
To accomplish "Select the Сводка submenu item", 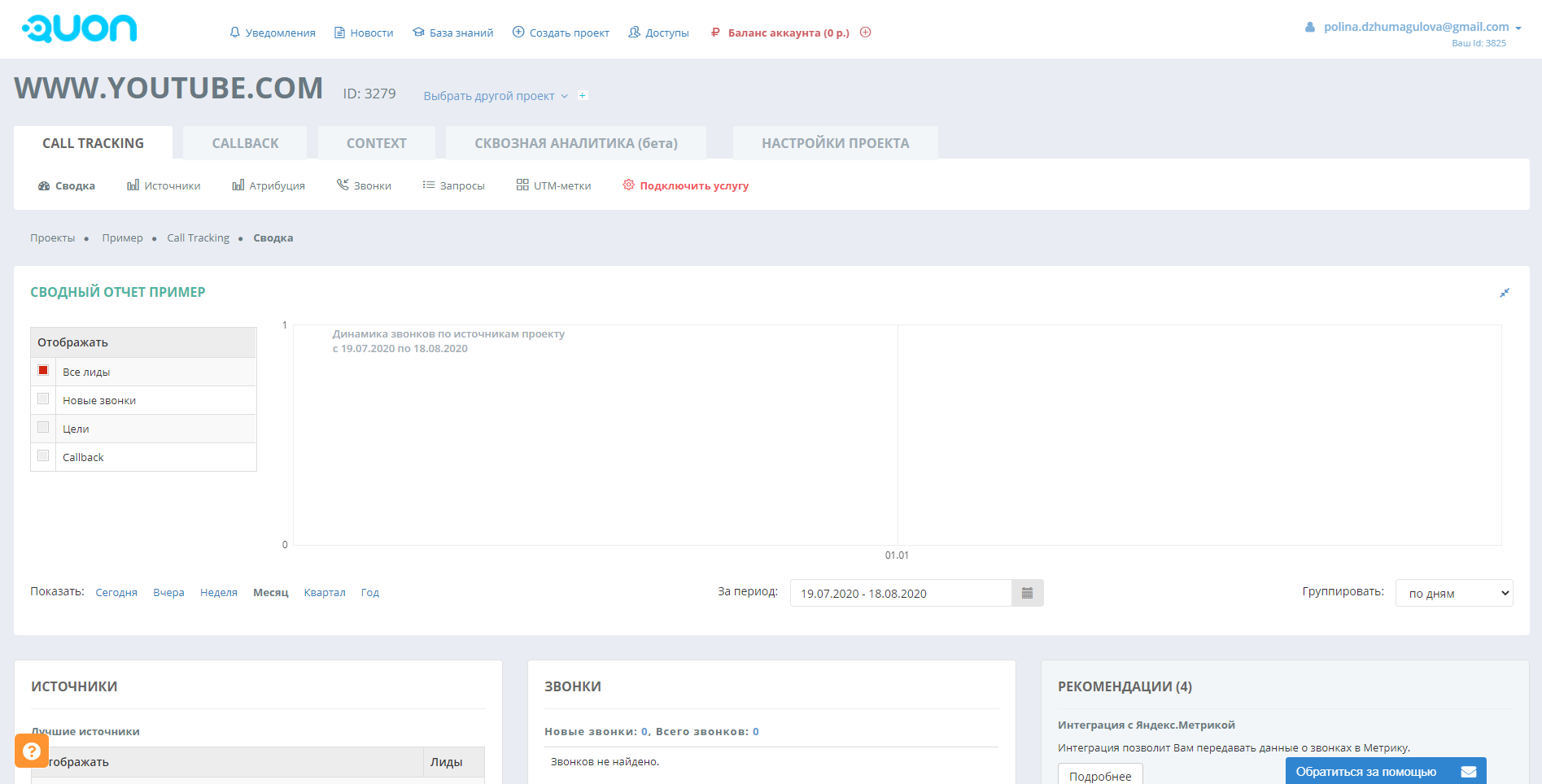I will (67, 186).
